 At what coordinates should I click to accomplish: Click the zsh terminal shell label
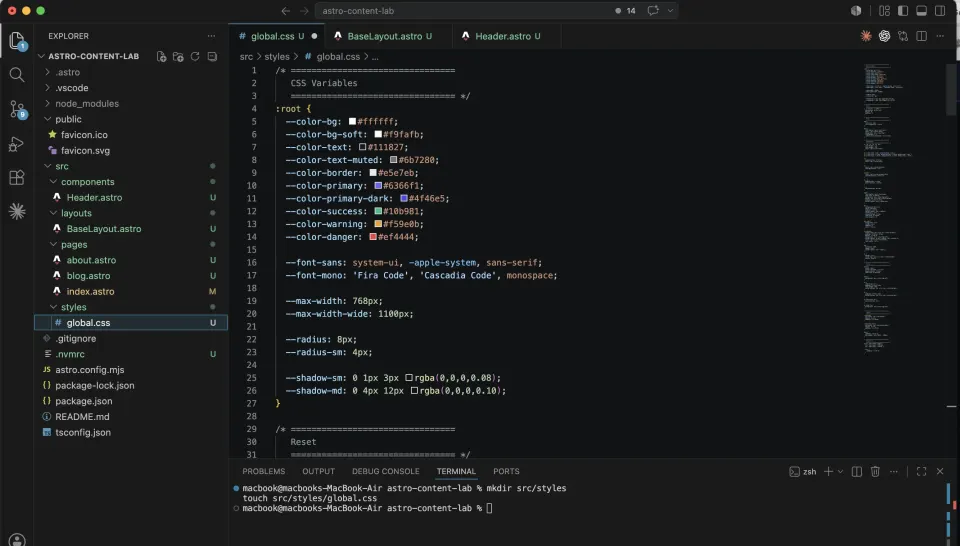pos(803,471)
